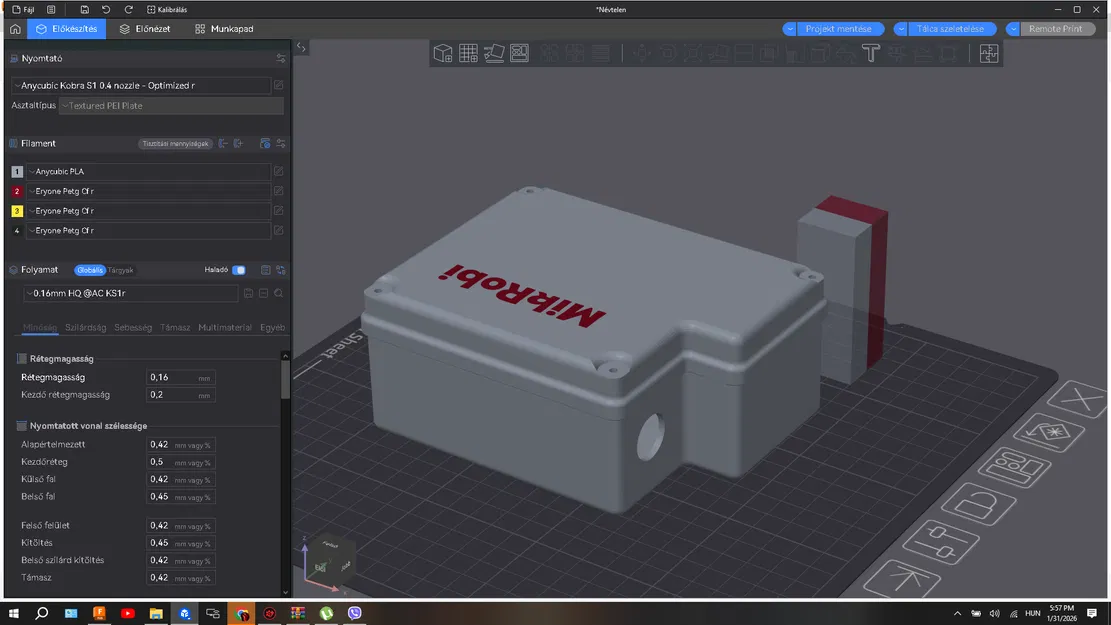Open the 0.16mm HQ process preset dropdown
1111x625 pixels.
130,294
